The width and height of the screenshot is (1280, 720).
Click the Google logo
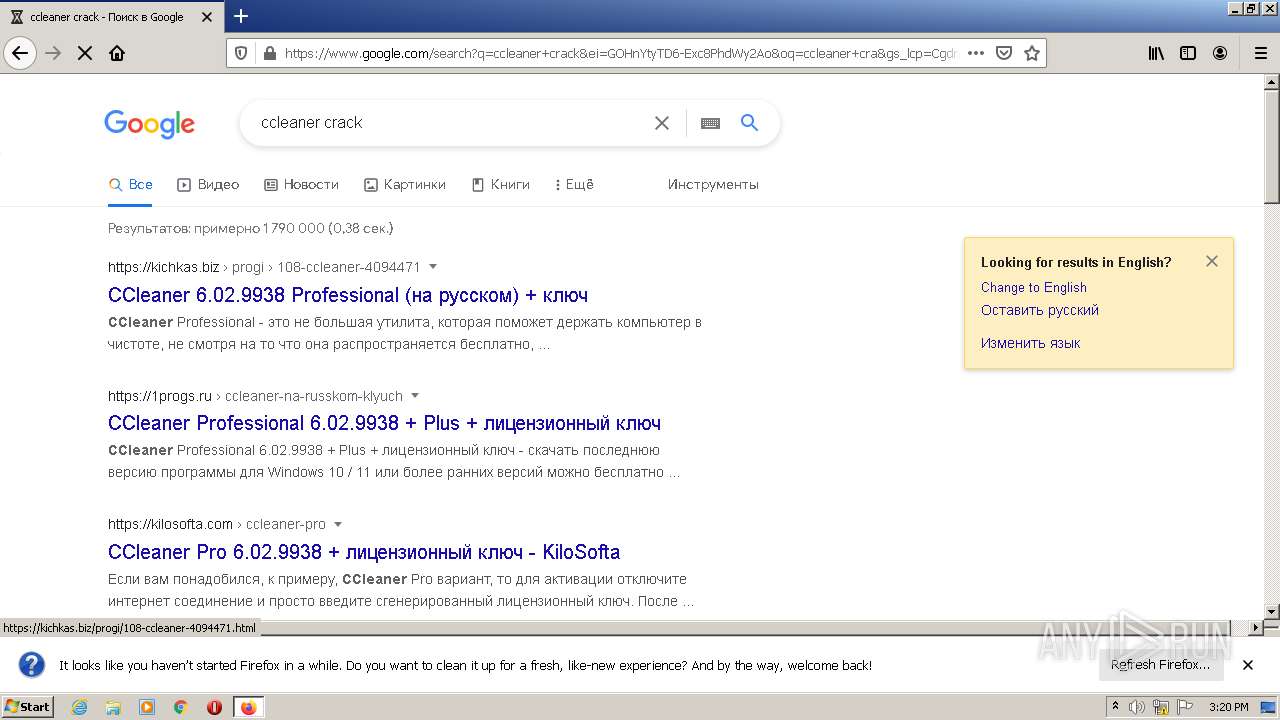pyautogui.click(x=150, y=124)
